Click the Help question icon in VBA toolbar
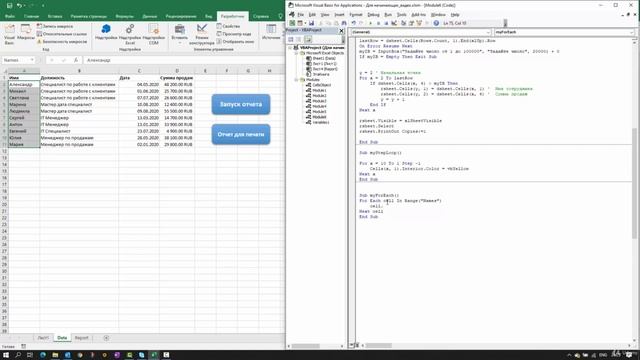Screen dimensions: 640x360 click(x=436, y=23)
